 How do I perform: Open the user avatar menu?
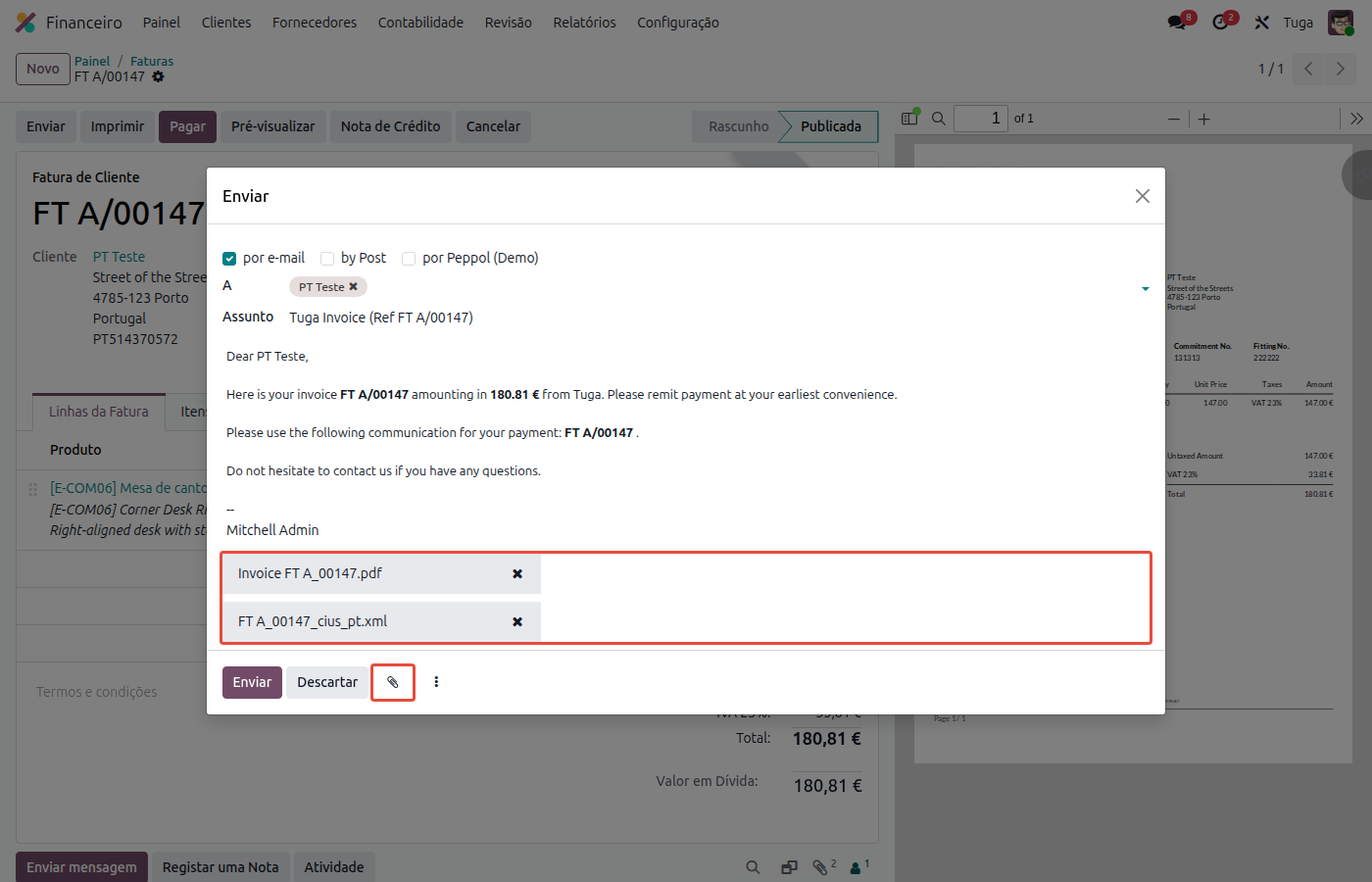click(1341, 23)
